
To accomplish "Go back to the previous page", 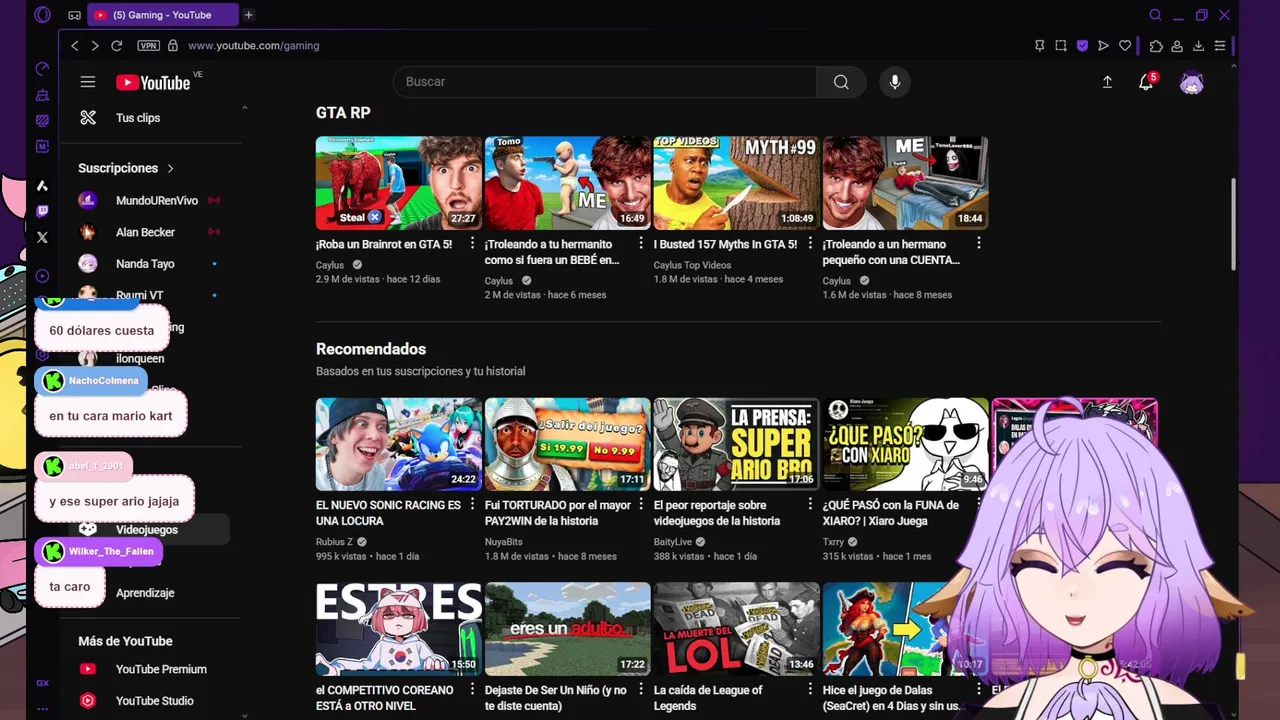I will coord(74,46).
